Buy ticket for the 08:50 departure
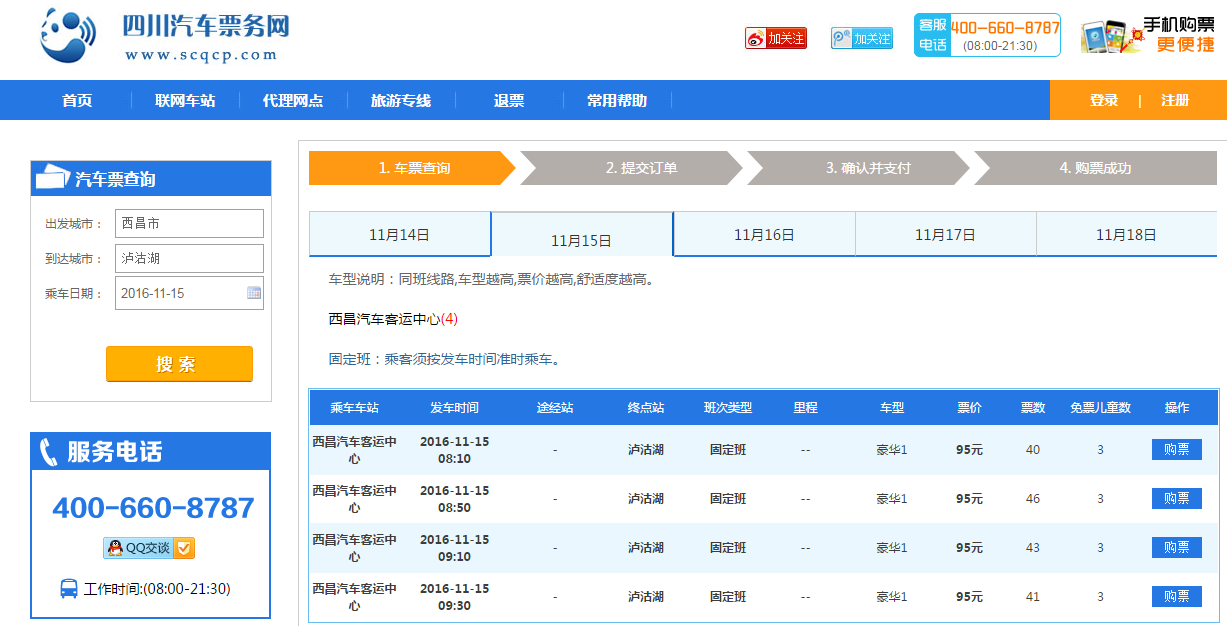 point(1176,499)
